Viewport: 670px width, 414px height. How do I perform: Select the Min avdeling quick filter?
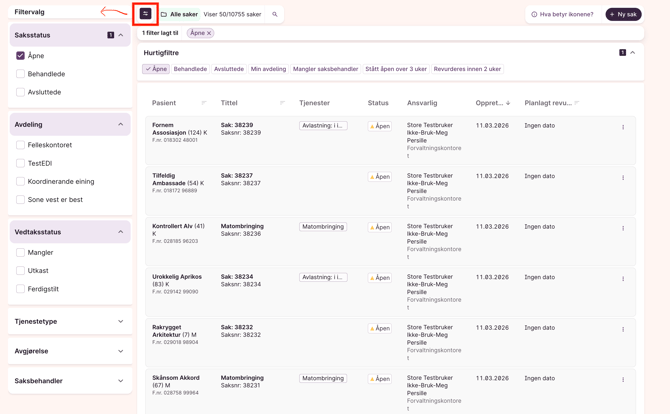point(268,70)
